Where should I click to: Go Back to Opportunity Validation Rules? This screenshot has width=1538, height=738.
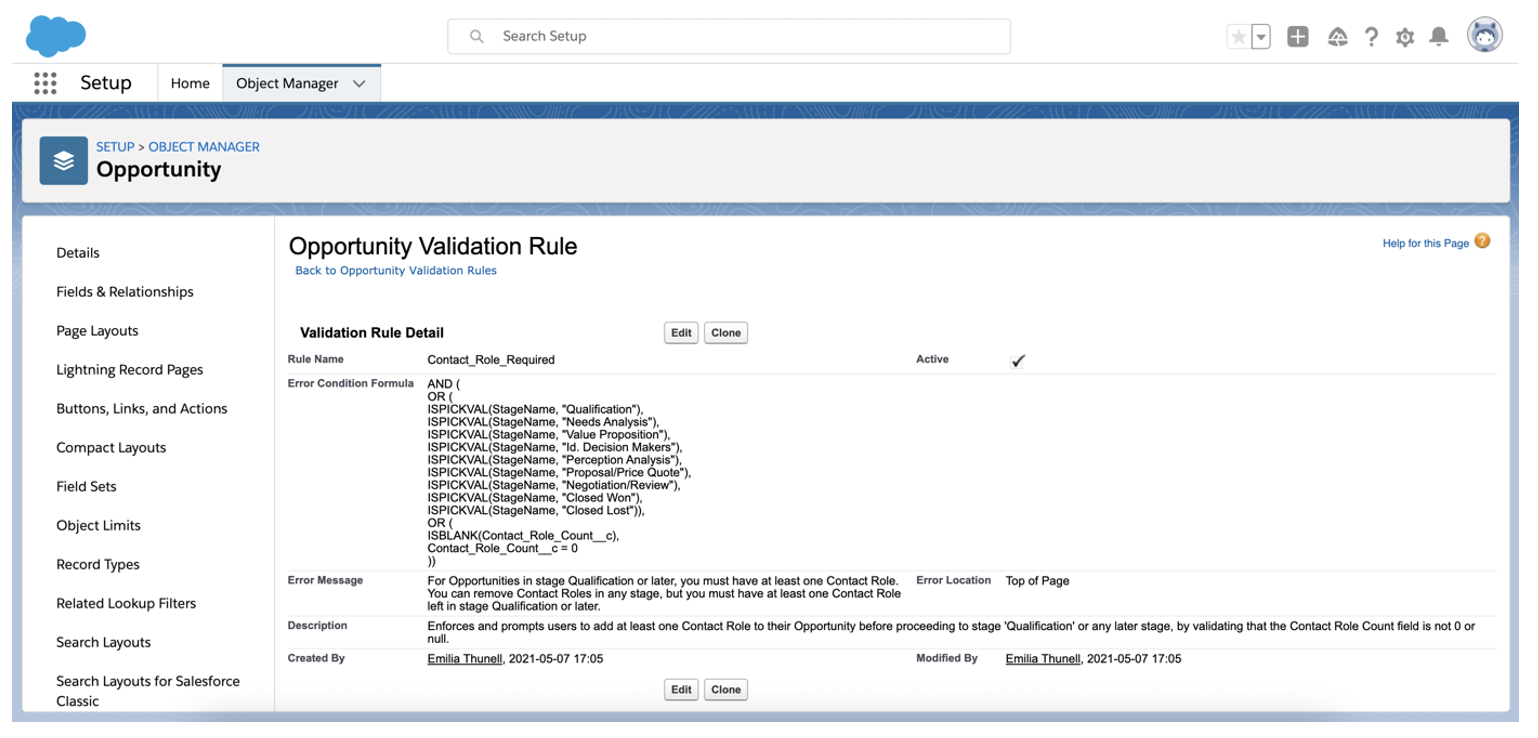(x=396, y=270)
